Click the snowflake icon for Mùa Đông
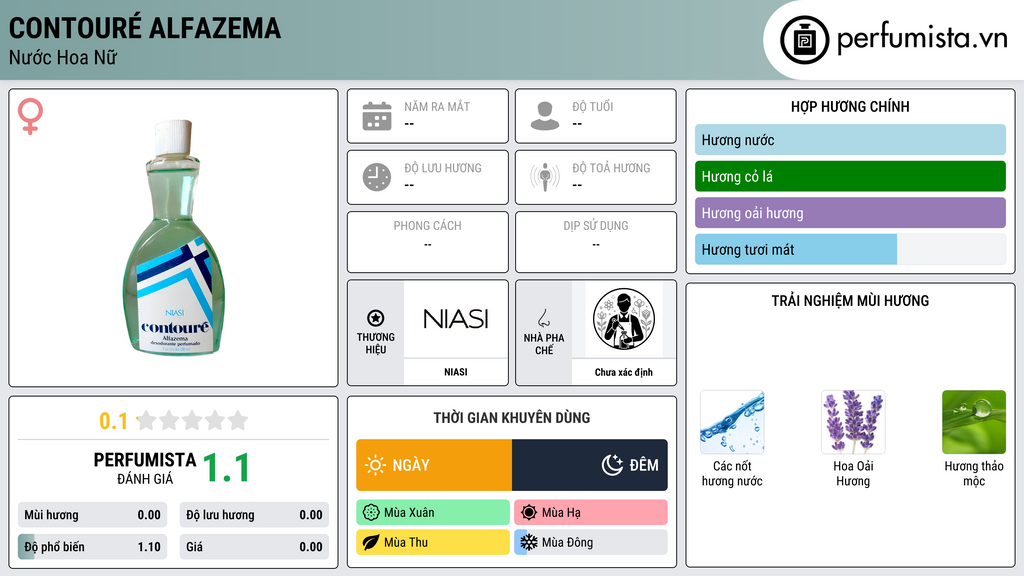The width and height of the screenshot is (1024, 576). (528, 542)
